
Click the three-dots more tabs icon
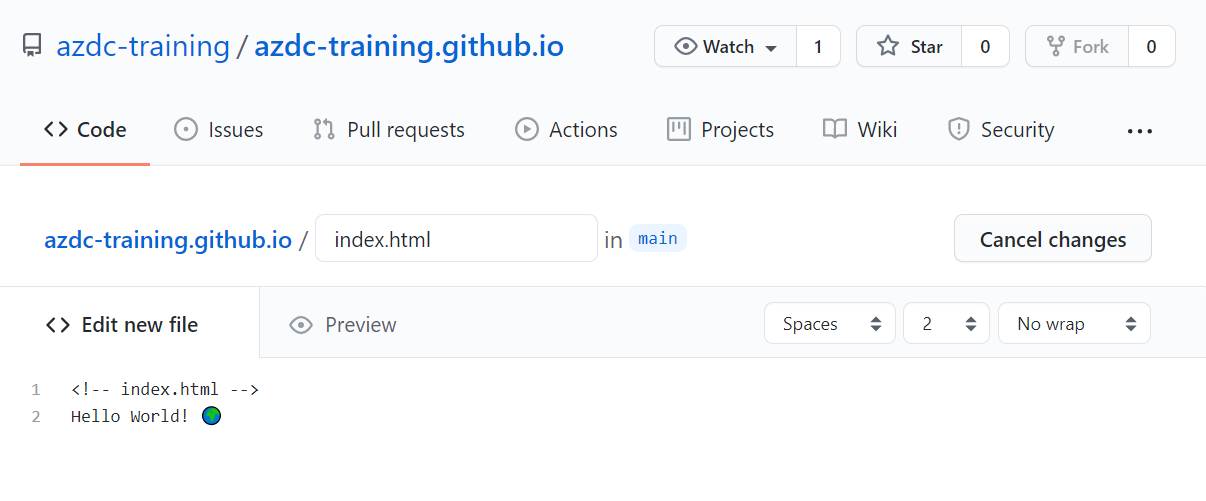tap(1140, 130)
